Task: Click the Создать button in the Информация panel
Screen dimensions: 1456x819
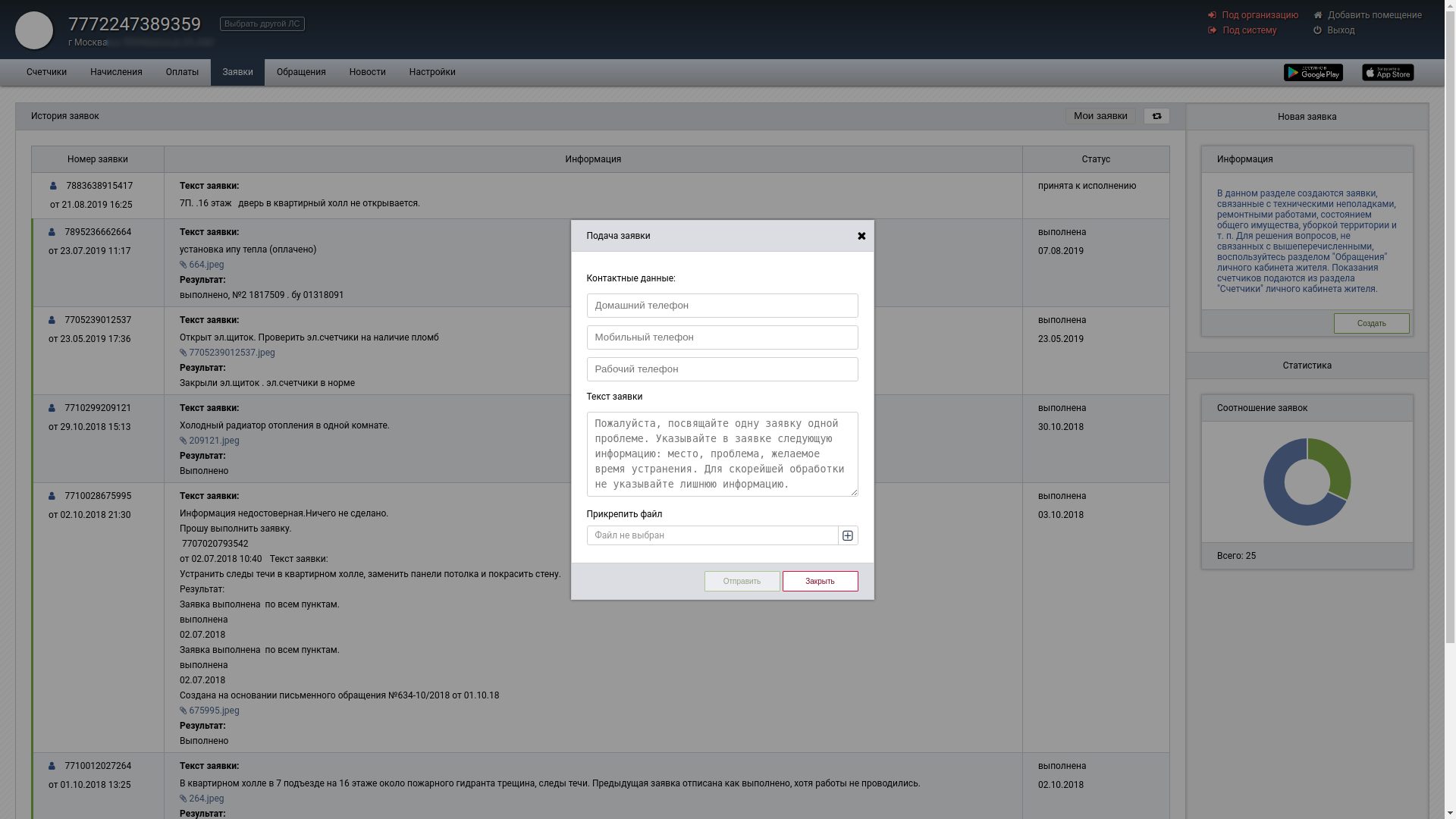Action: click(1371, 324)
